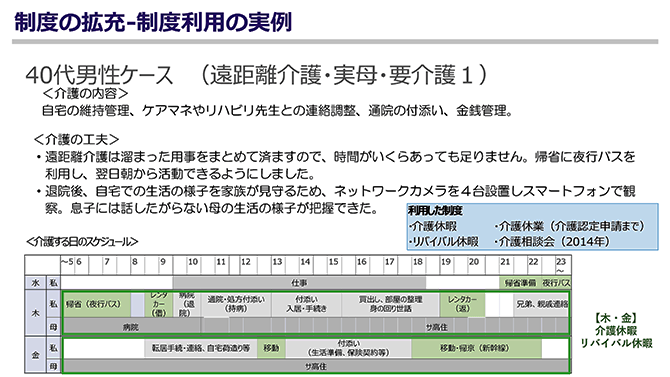
Task: Click the <介護の工夫> subheading
Action: [77, 139]
